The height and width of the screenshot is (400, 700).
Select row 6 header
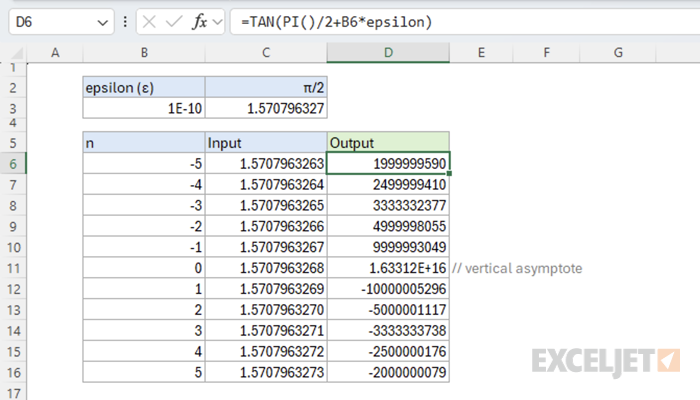click(x=13, y=164)
